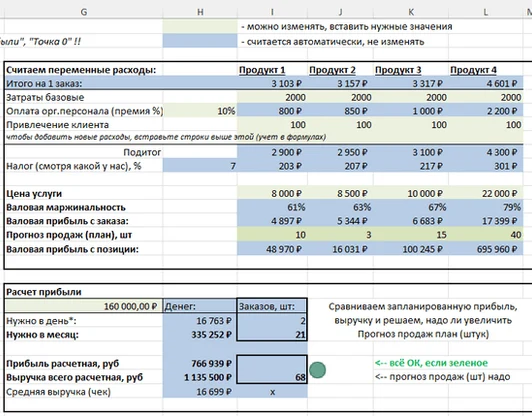Image resolution: width=532 pixels, height=416 pixels.
Task: Select the 22 000 ₽ service price cell
Action: click(486, 193)
